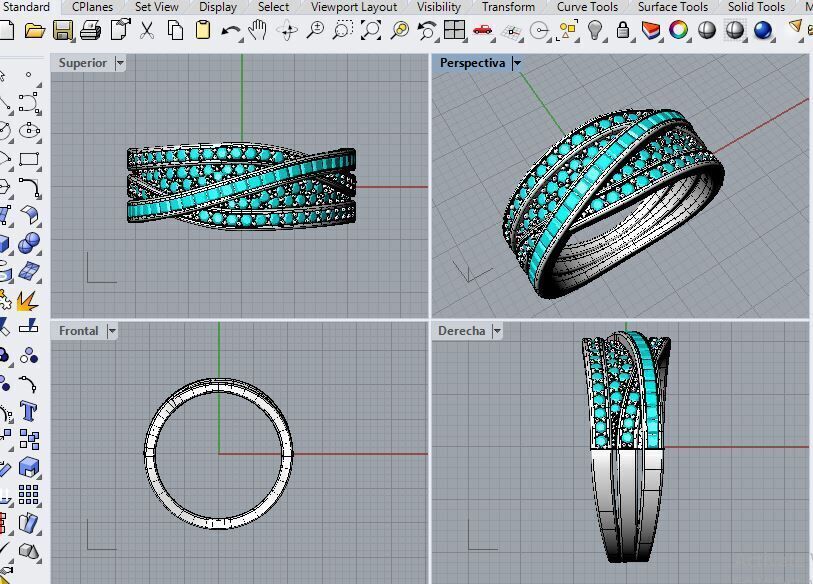Open the Set CPlane tool icon
813x584 pixels.
pos(512,32)
